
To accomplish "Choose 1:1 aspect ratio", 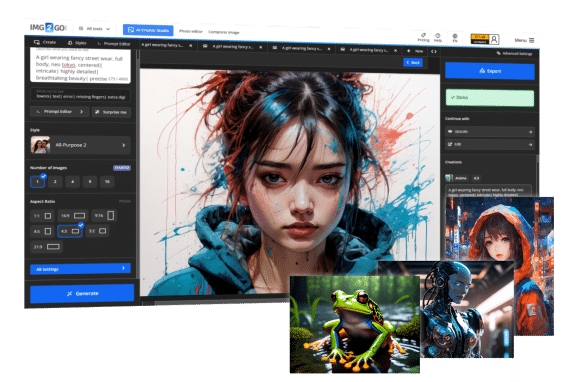I will point(43,216).
